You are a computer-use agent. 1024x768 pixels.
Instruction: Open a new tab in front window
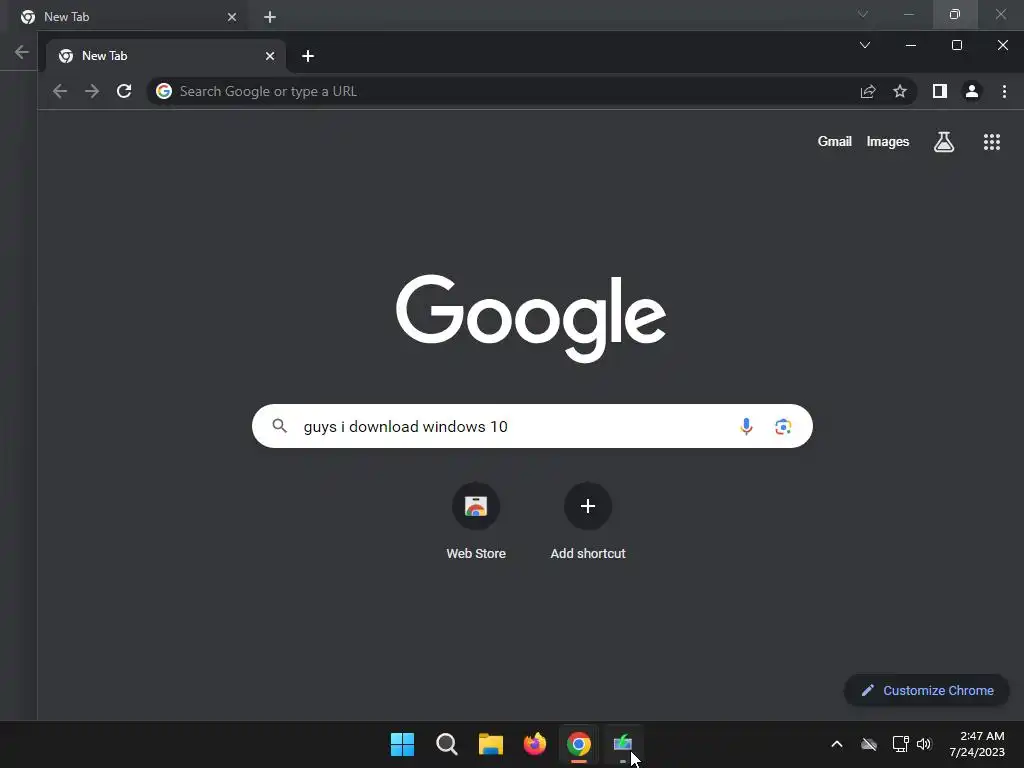(x=308, y=56)
